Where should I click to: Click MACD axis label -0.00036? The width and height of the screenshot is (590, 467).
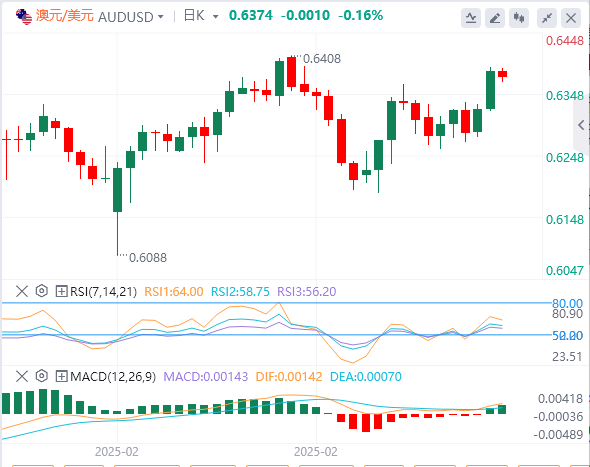tap(558, 417)
